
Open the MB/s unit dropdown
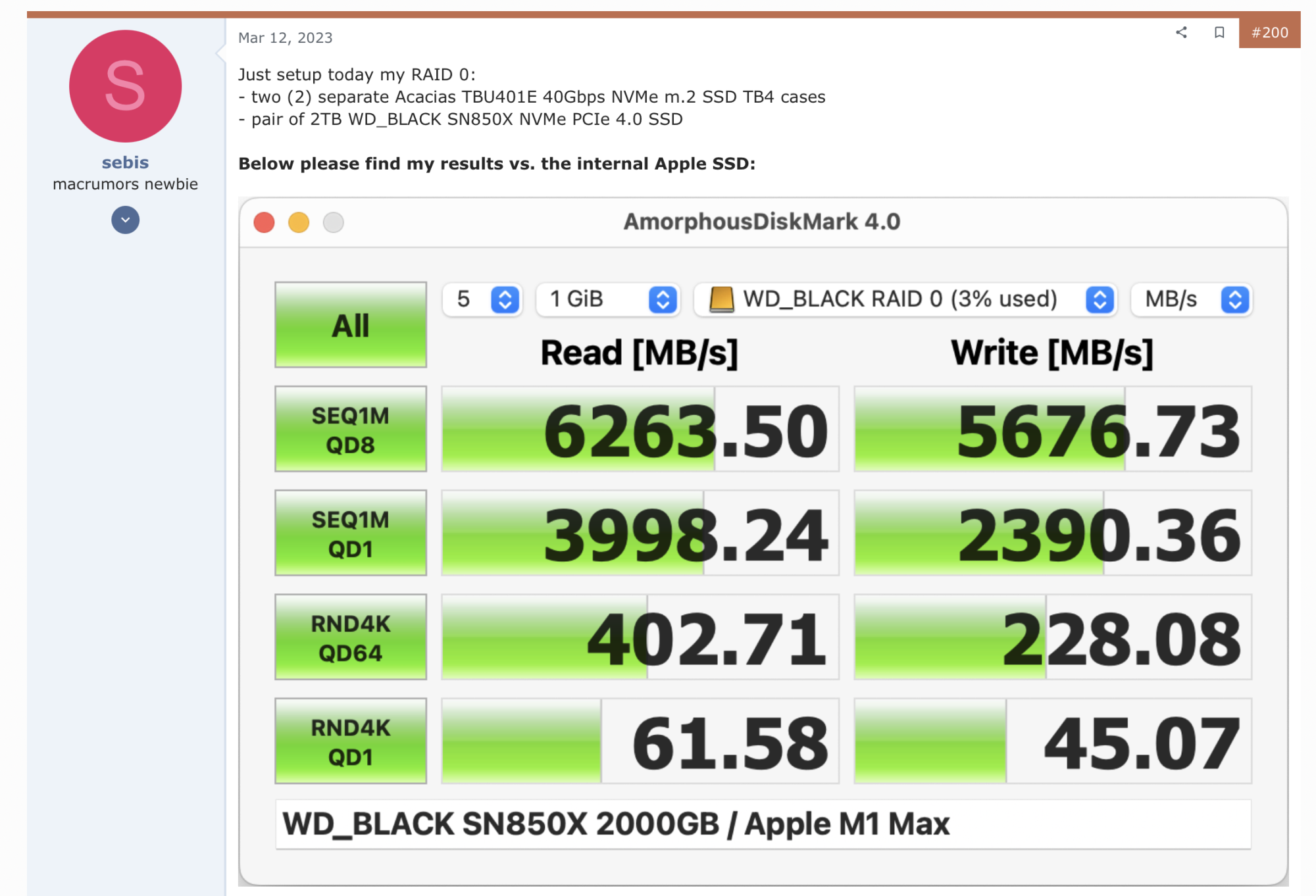click(1191, 299)
